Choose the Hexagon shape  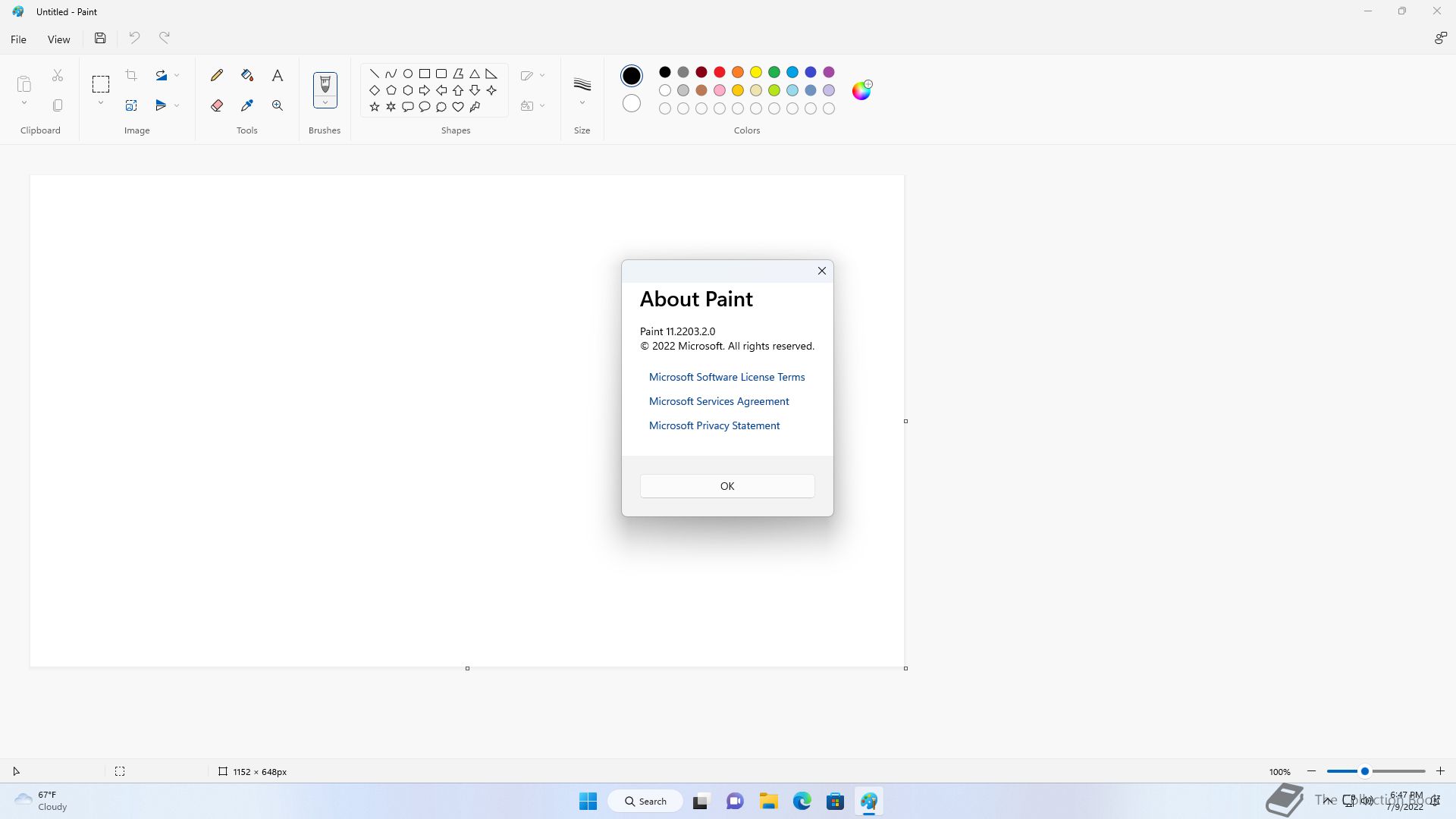[408, 90]
